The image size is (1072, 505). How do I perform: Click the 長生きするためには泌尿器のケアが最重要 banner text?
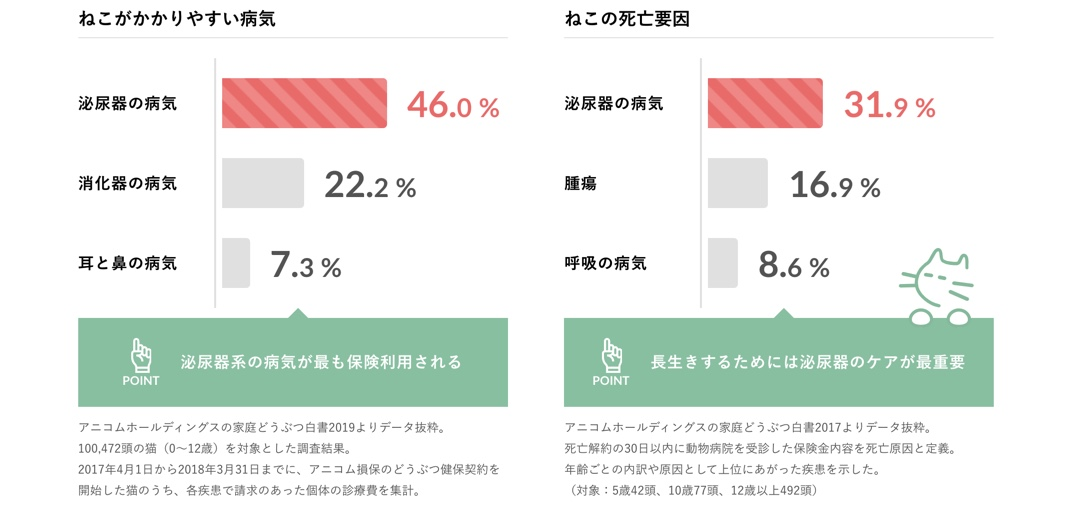[808, 362]
